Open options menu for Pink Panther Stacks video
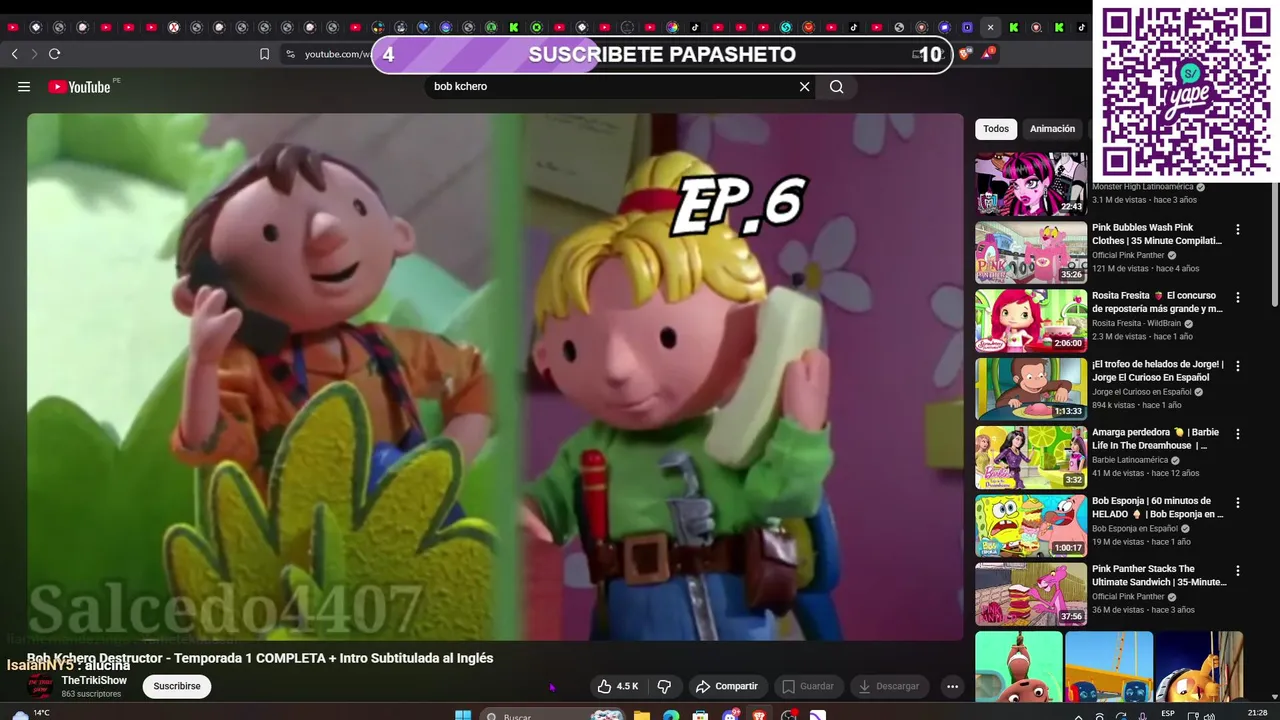Viewport: 1280px width, 720px height. (x=1237, y=570)
